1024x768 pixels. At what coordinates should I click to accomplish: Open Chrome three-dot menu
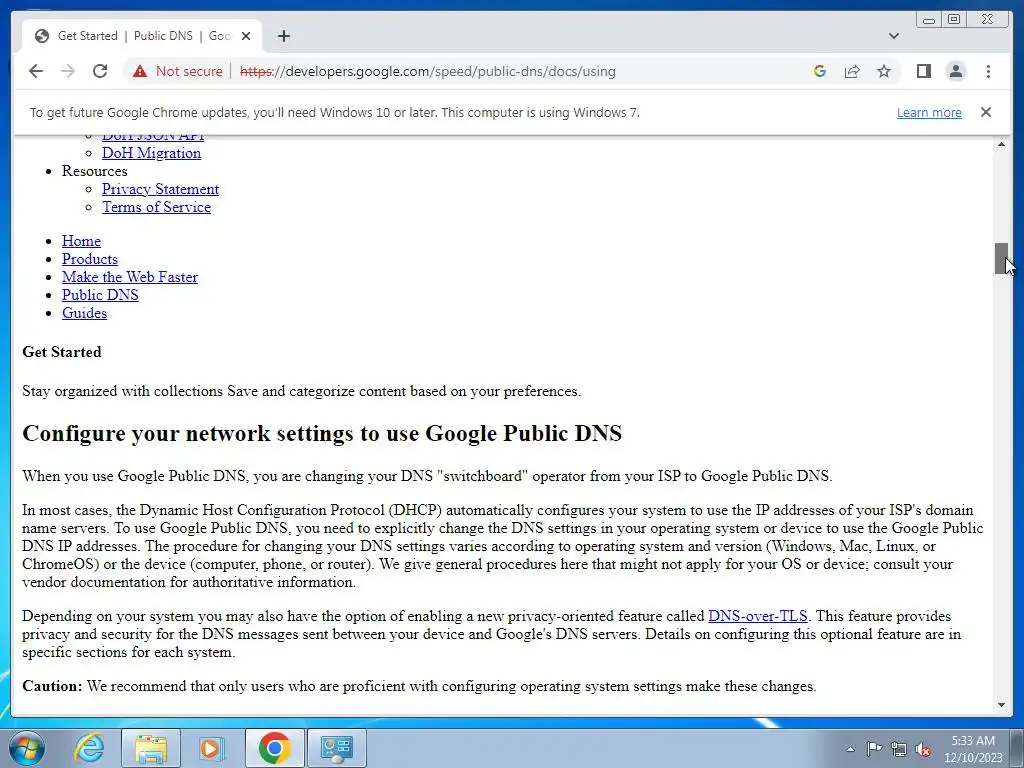pyautogui.click(x=988, y=71)
